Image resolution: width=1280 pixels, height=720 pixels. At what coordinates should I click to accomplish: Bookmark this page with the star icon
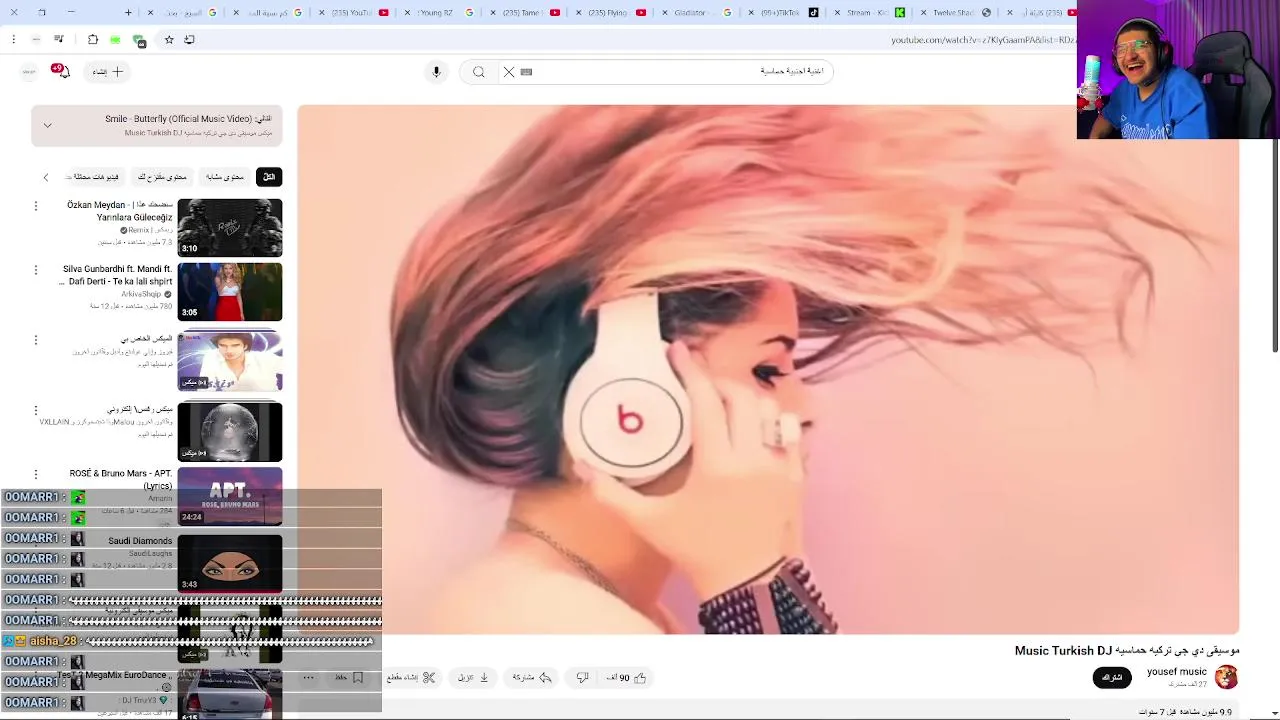pos(169,39)
